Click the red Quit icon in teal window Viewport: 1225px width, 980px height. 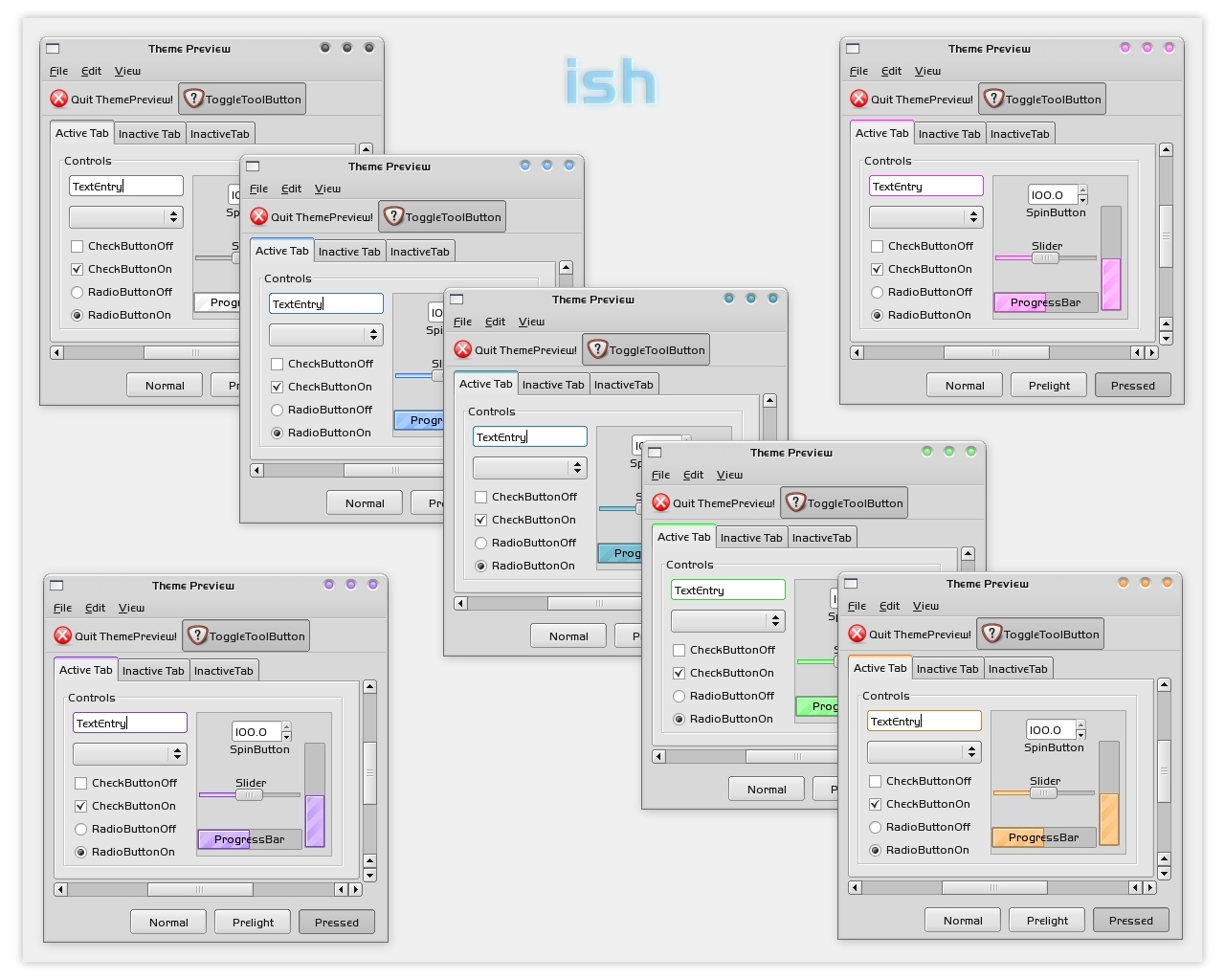[463, 349]
